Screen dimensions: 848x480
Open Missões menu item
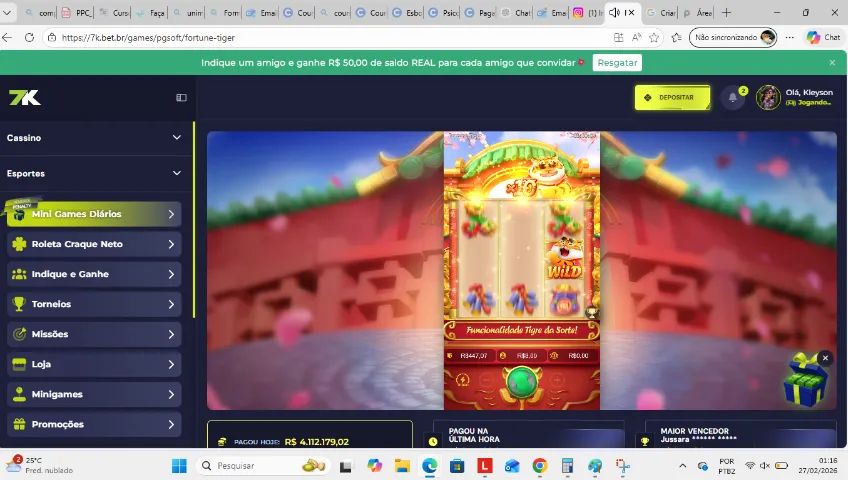pyautogui.click(x=94, y=334)
